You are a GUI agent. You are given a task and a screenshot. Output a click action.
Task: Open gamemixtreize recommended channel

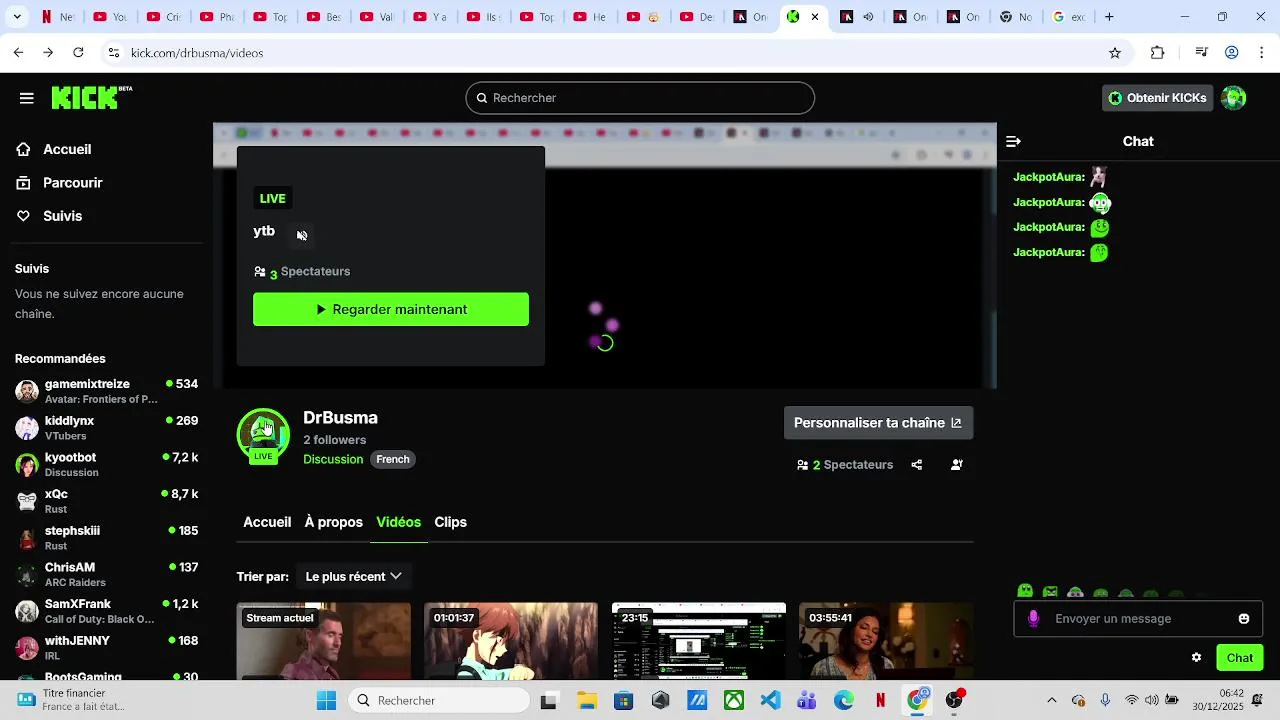tap(107, 391)
